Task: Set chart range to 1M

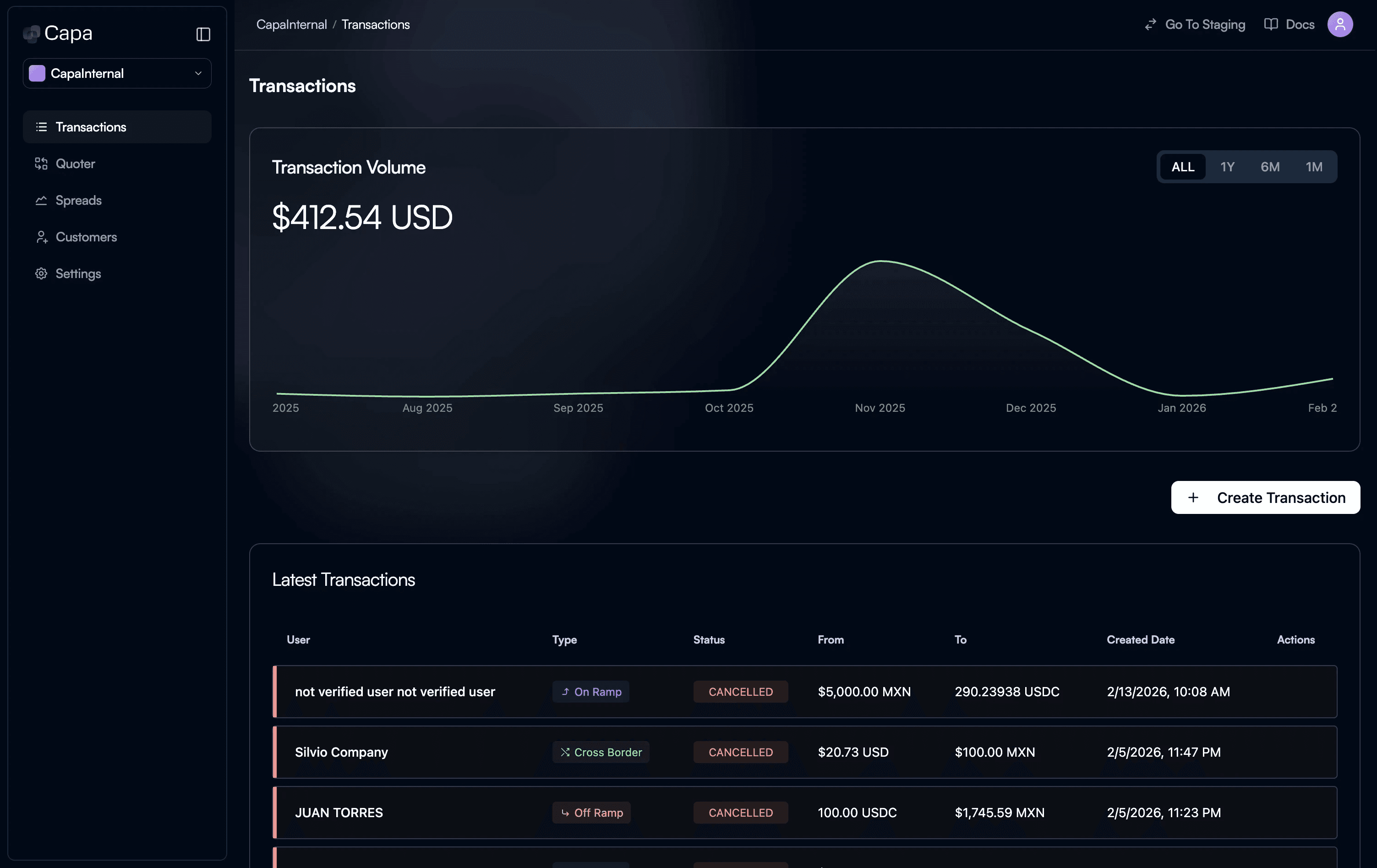Action: [1313, 167]
